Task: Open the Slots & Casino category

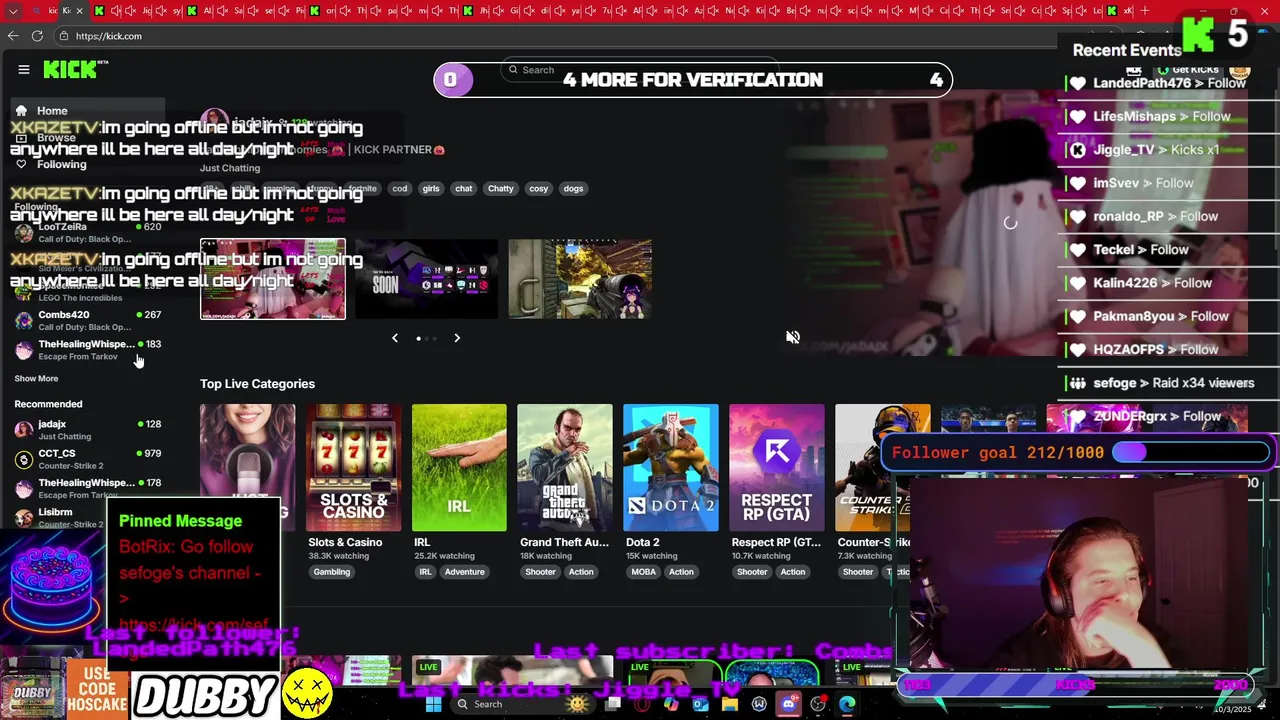Action: click(353, 468)
